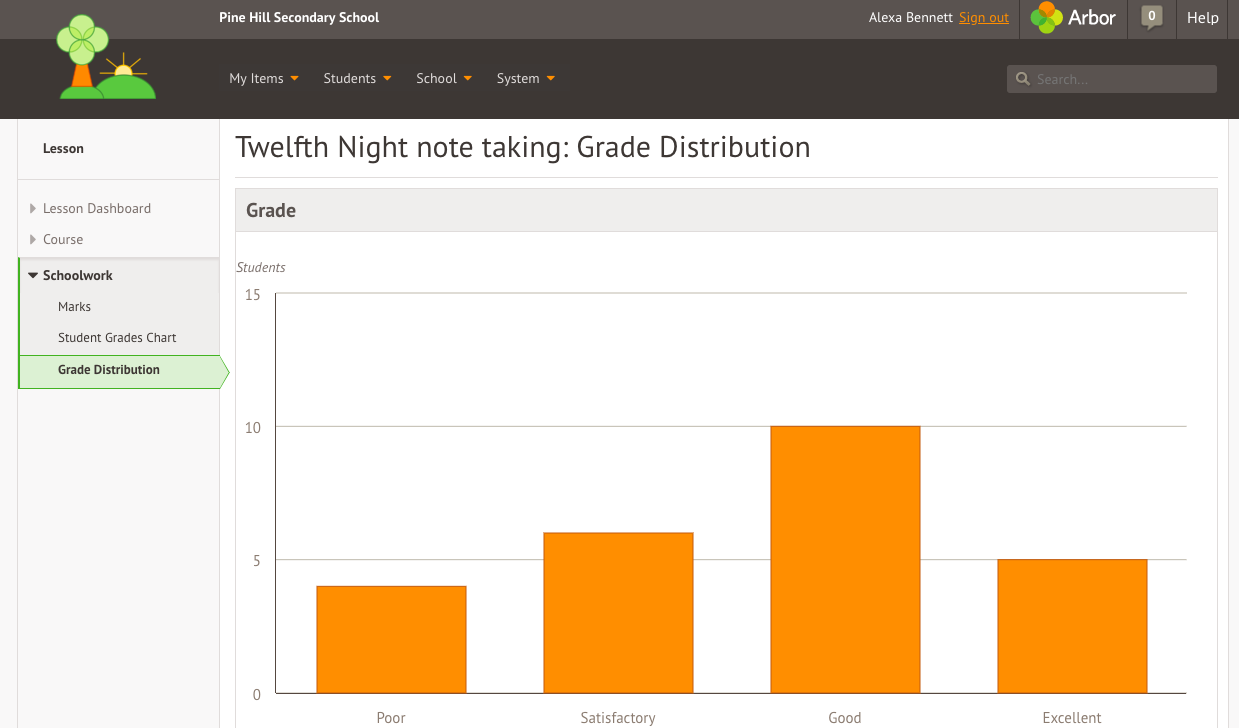Click the magnifier icon in search box
The height and width of the screenshot is (728, 1239).
[x=1022, y=79]
